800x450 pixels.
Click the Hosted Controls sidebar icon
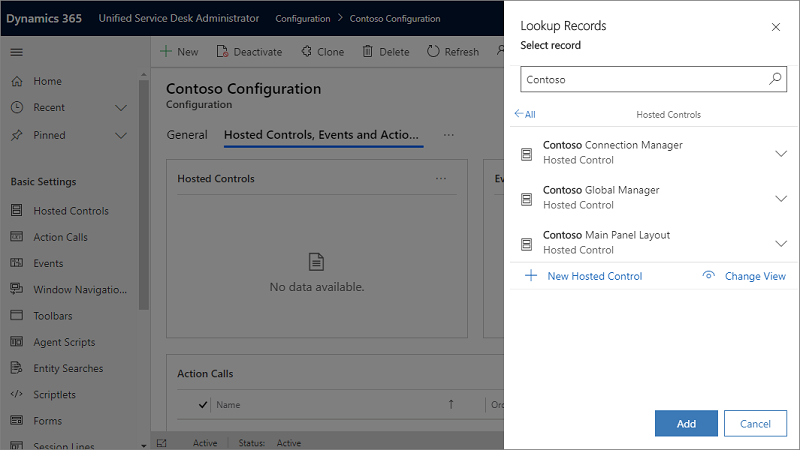(17, 210)
